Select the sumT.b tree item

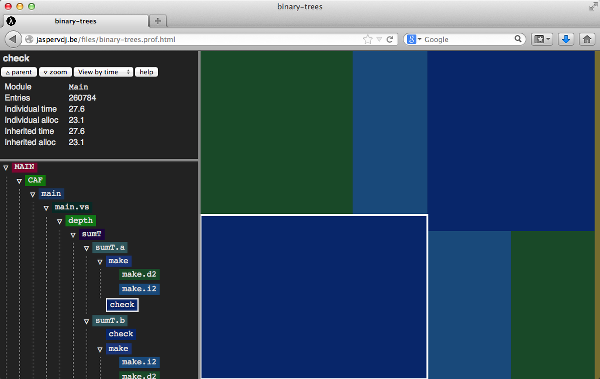coord(110,321)
